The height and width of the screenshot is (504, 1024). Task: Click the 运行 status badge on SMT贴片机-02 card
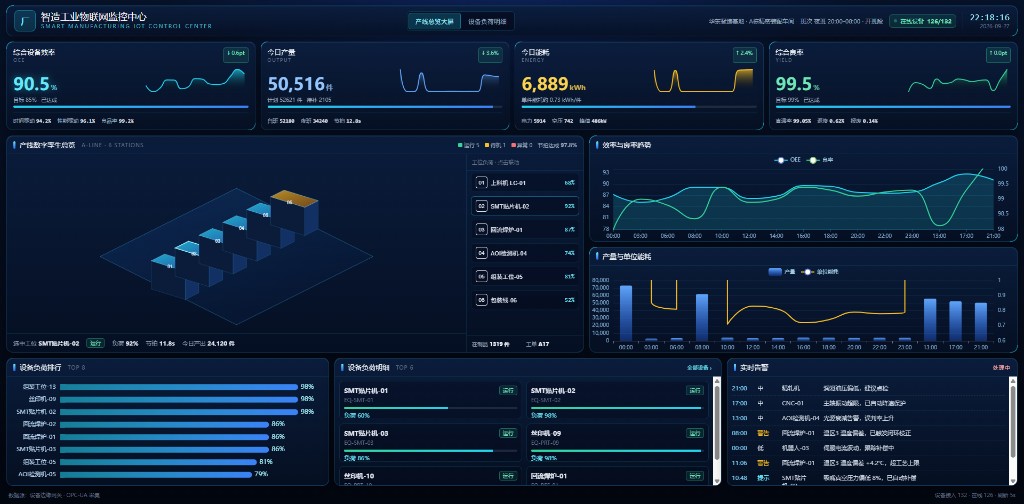click(x=695, y=390)
